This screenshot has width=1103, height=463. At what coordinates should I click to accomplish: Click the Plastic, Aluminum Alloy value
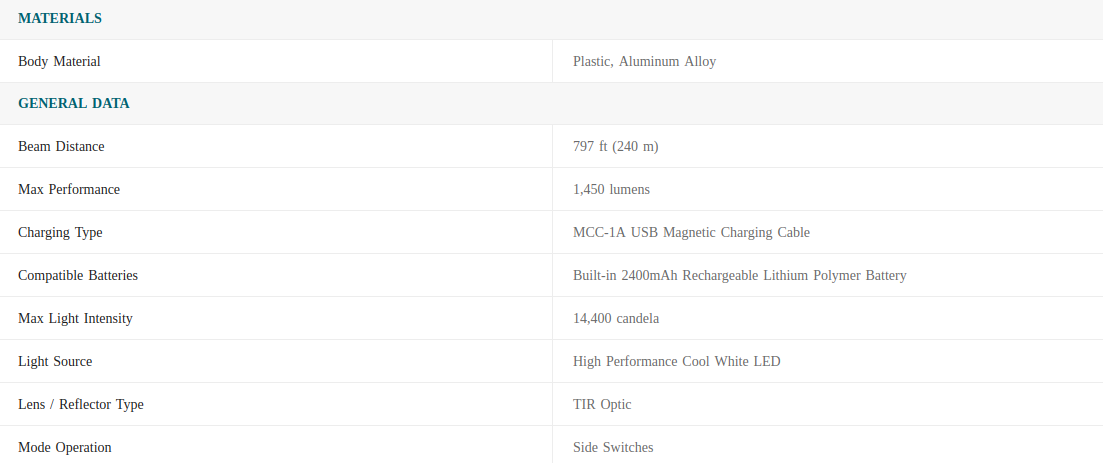coord(644,61)
